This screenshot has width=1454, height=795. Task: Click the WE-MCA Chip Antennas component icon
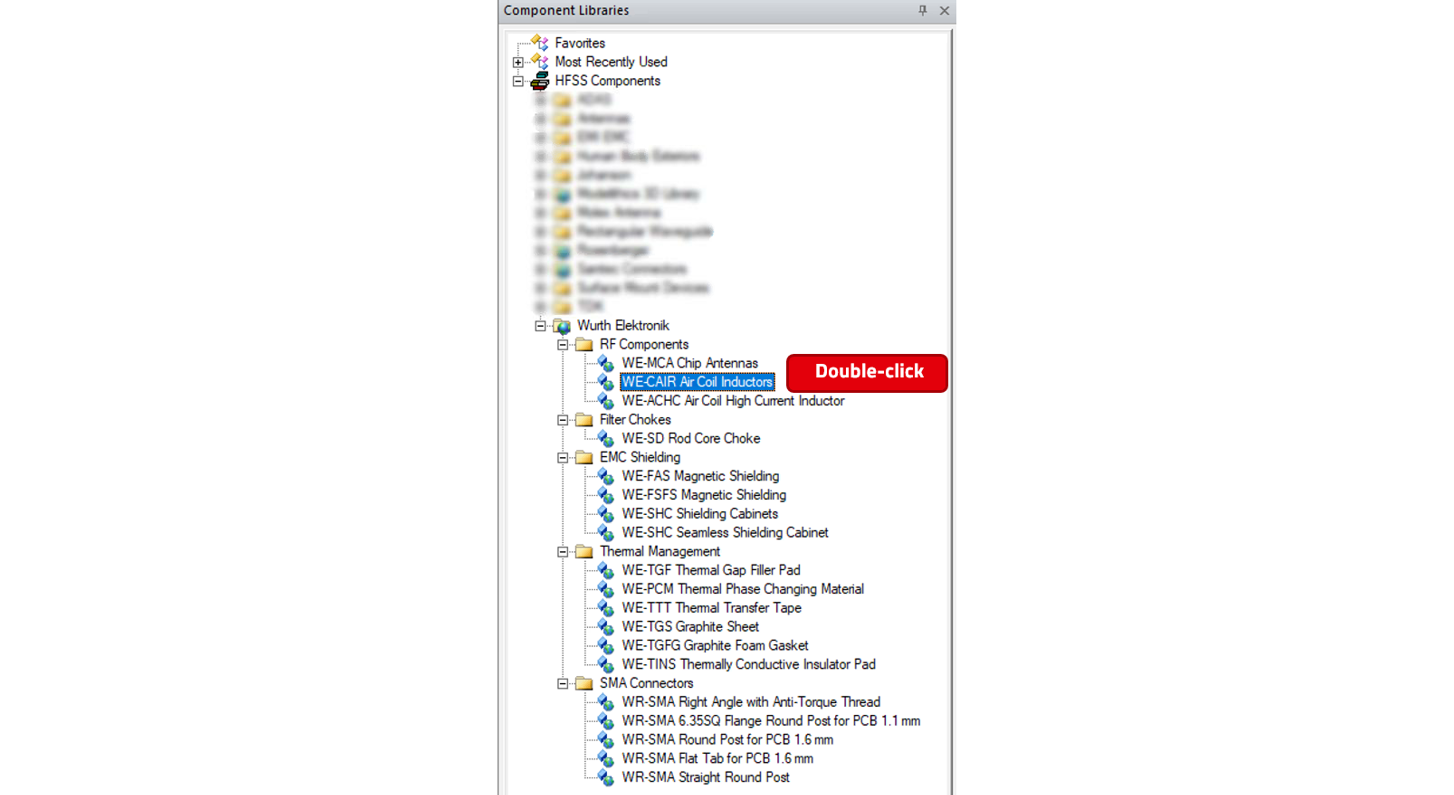coord(606,364)
